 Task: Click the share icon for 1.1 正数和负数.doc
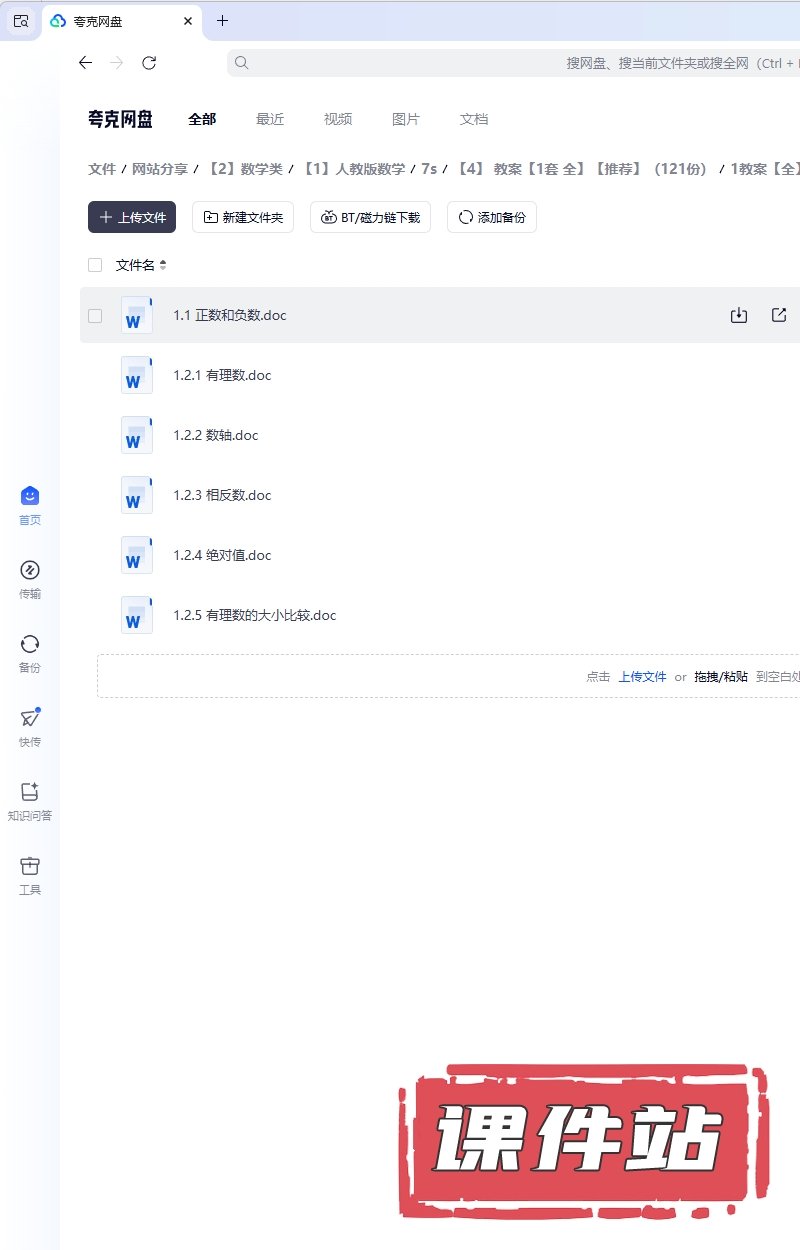tap(779, 315)
